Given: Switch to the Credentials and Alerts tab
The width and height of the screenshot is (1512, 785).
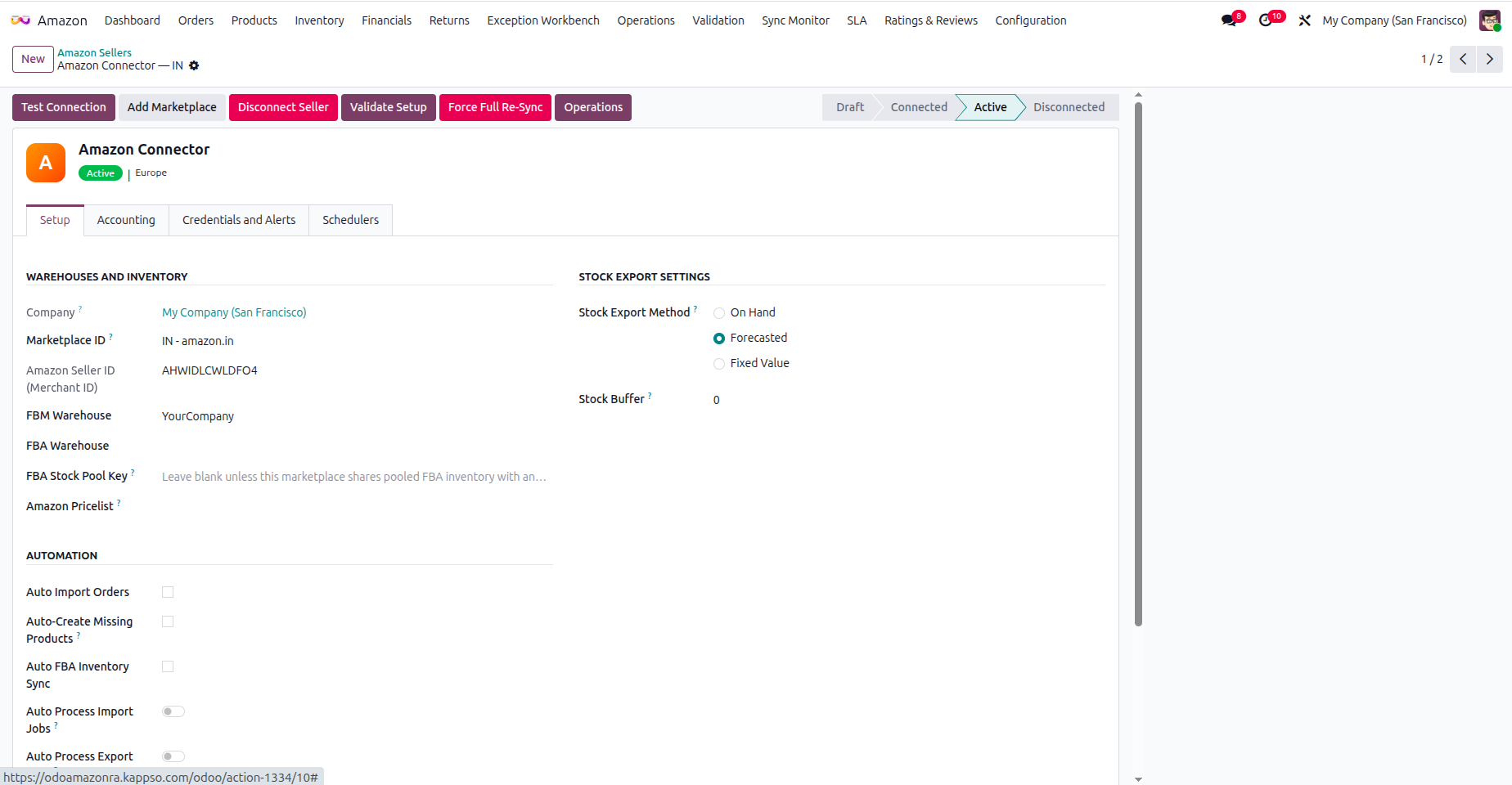Looking at the screenshot, I should 239,220.
